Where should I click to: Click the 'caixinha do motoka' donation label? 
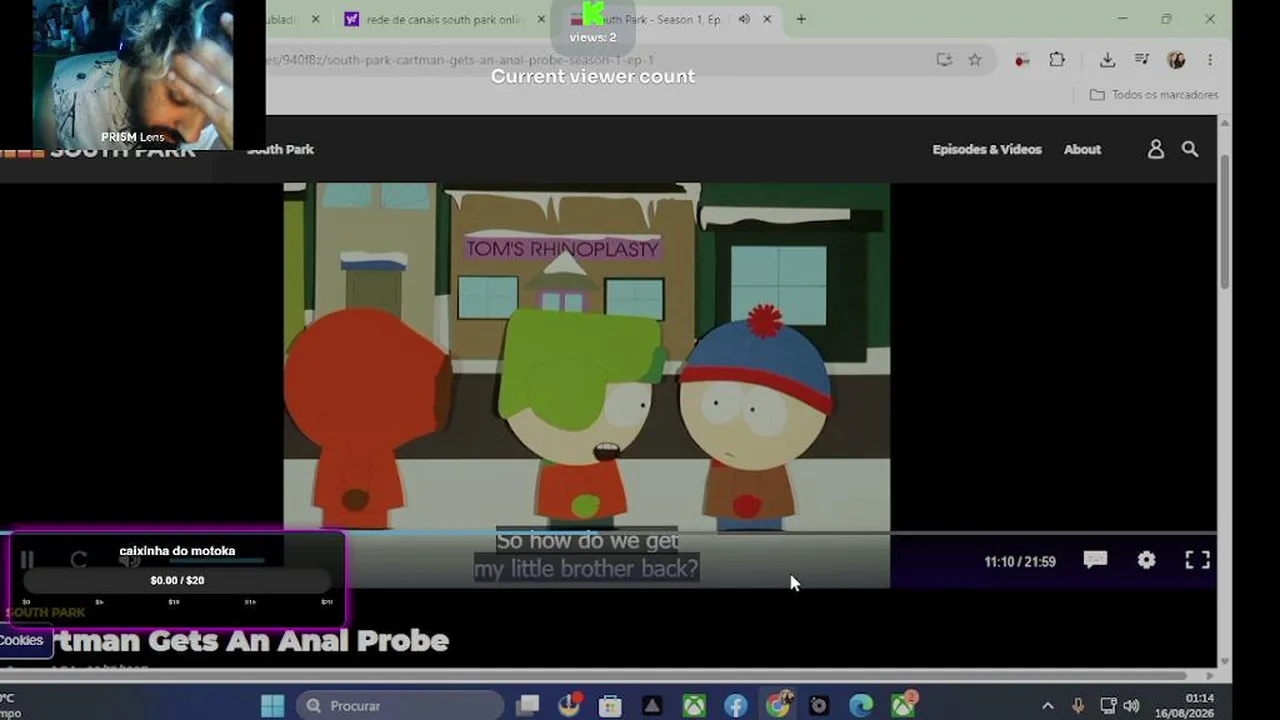tap(177, 551)
